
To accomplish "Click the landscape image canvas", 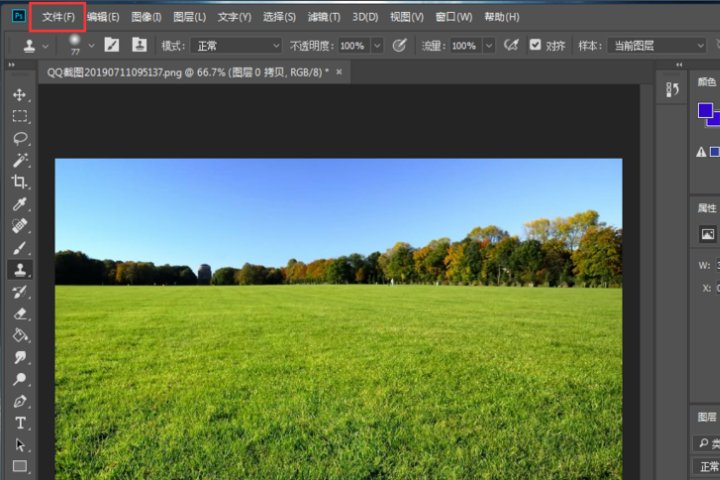I will click(338, 319).
